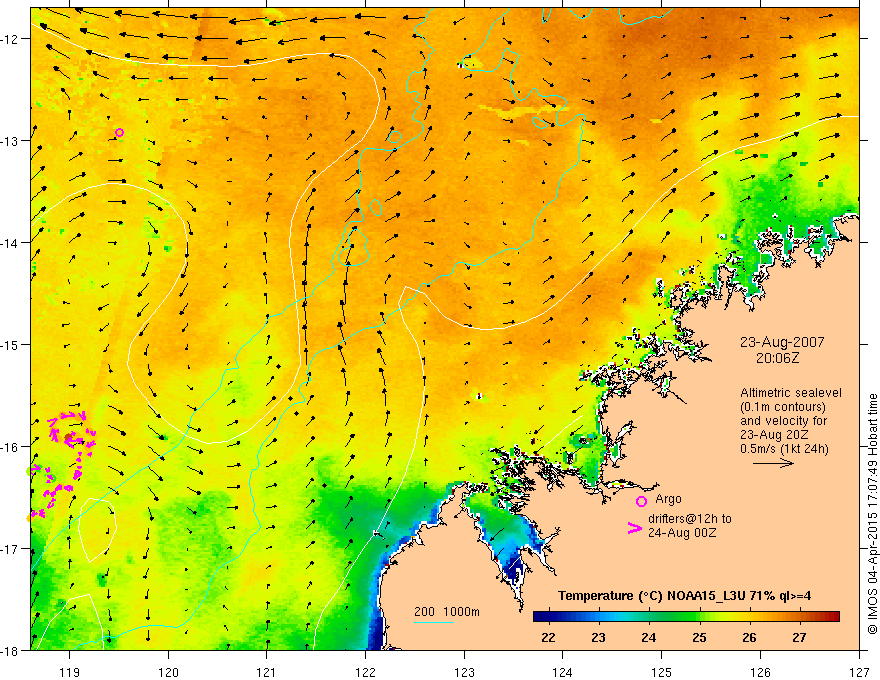
Task: Click the '23-Aug-2007' date text
Action: tap(782, 342)
